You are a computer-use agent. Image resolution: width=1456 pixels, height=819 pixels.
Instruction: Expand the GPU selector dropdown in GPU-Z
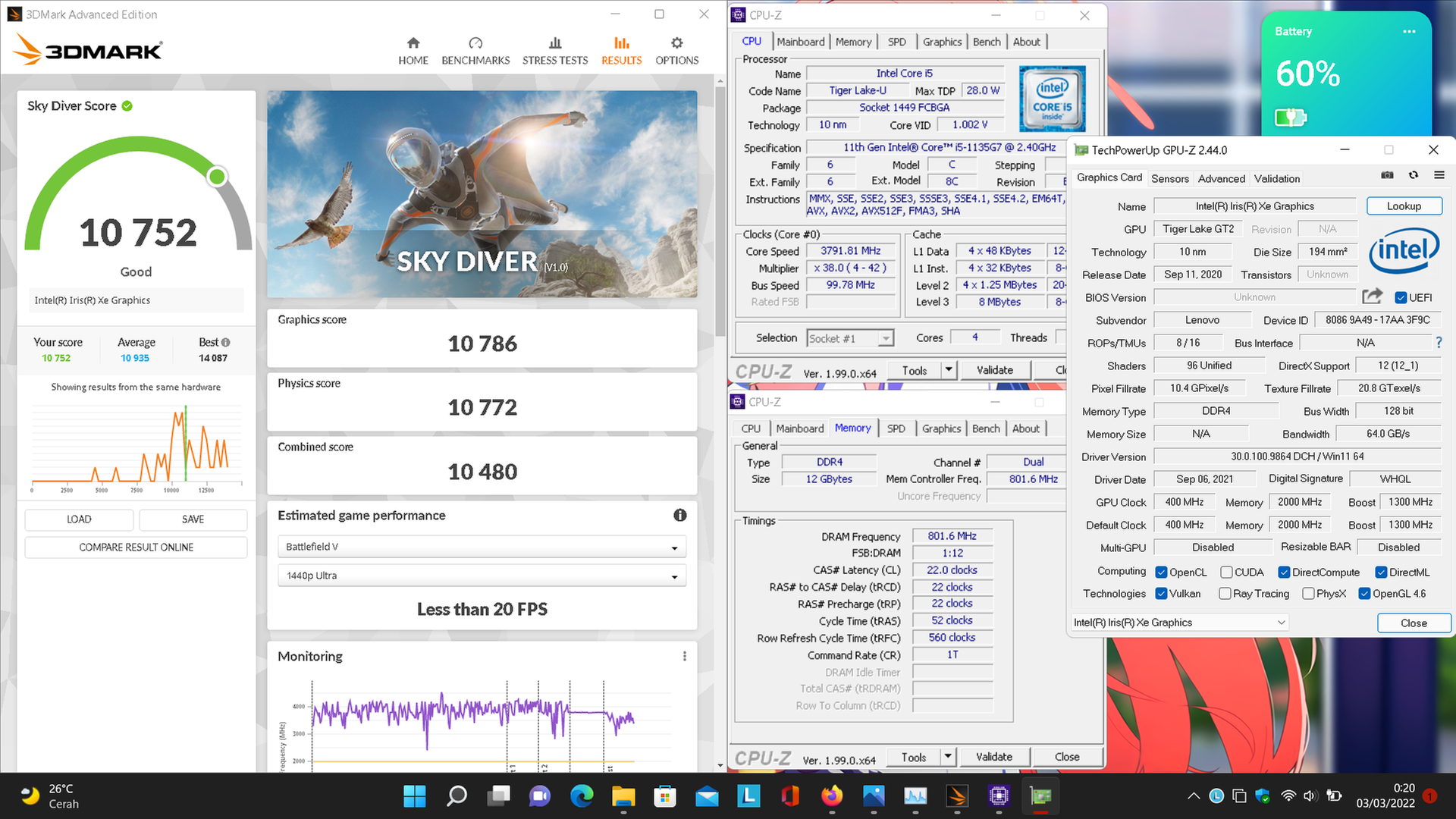pos(1180,623)
